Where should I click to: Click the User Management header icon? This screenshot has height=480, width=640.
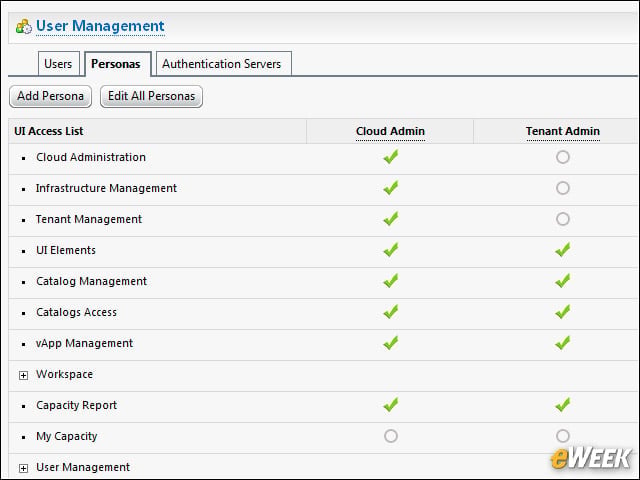click(24, 27)
